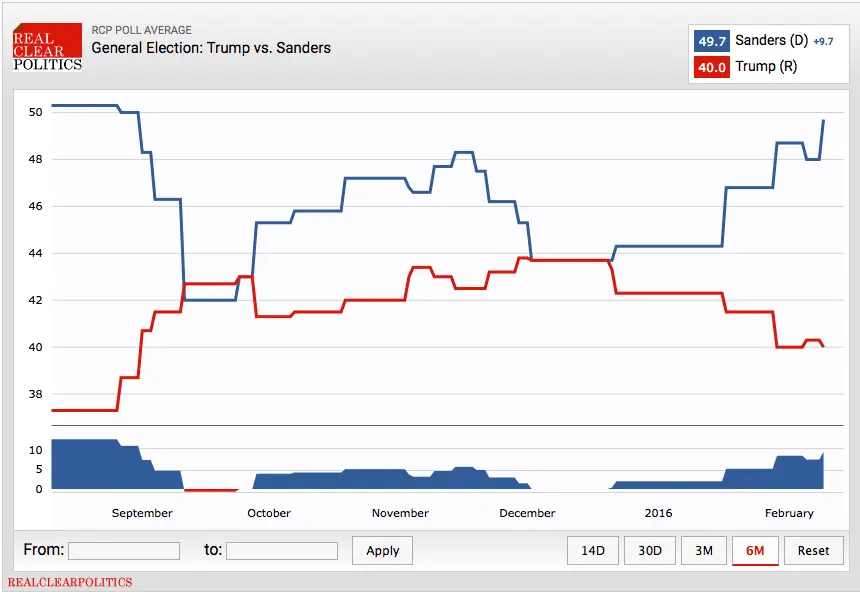Image resolution: width=860 pixels, height=592 pixels.
Task: Open the REALCLEARPOLITICS footer link
Action: point(70,582)
